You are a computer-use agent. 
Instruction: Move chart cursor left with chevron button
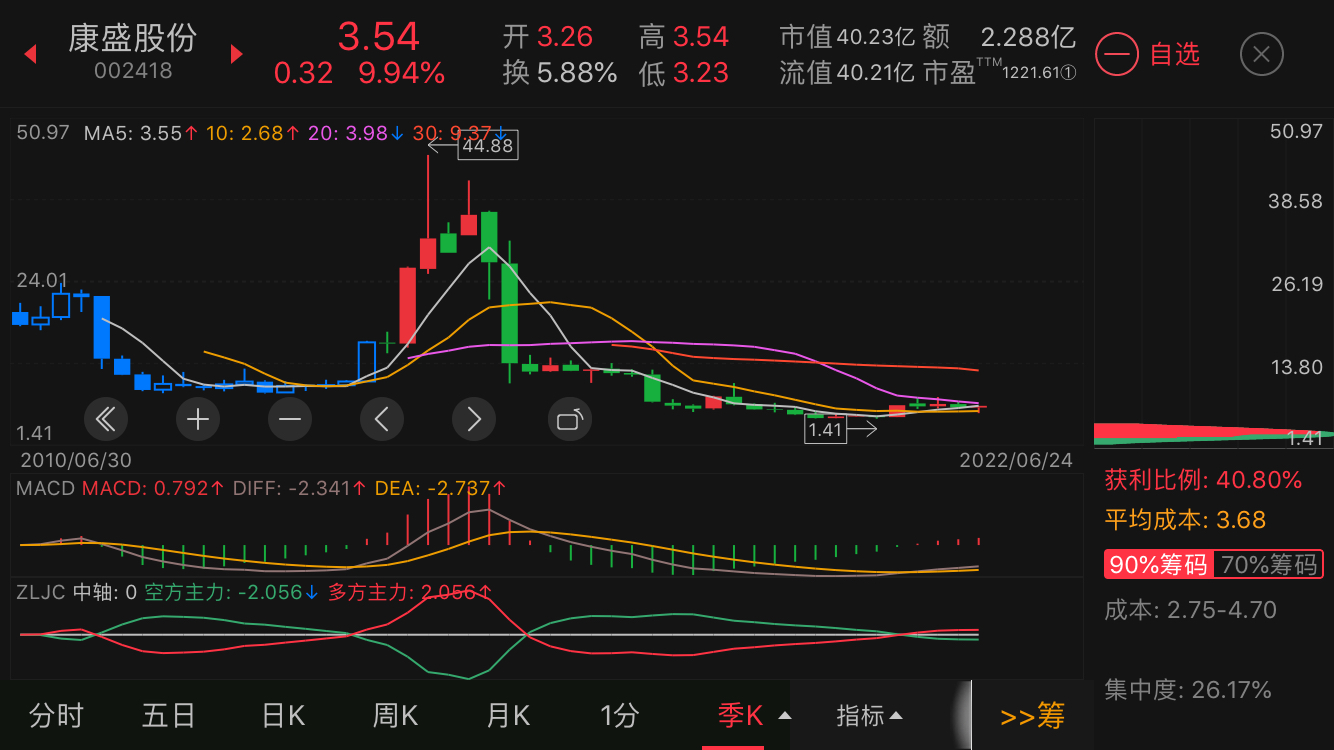coord(382,419)
